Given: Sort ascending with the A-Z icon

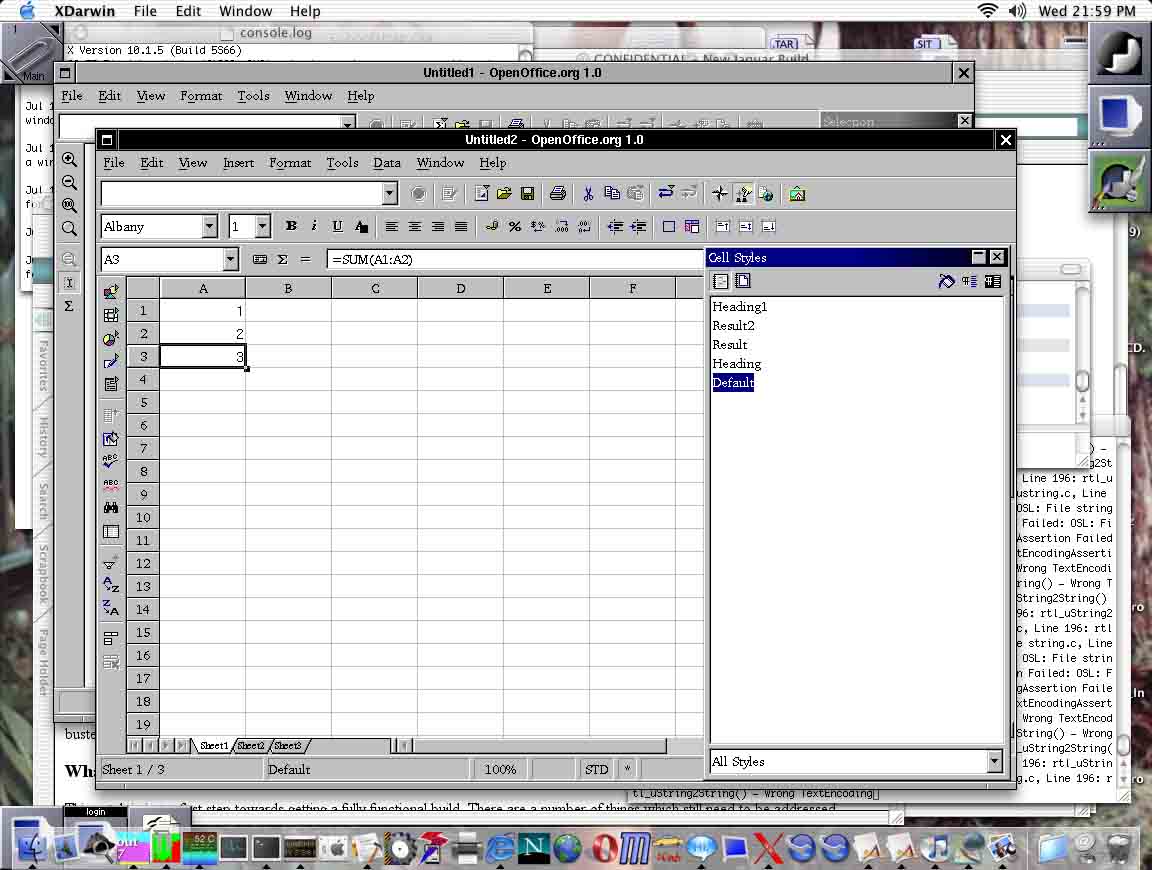Looking at the screenshot, I should pyautogui.click(x=111, y=585).
